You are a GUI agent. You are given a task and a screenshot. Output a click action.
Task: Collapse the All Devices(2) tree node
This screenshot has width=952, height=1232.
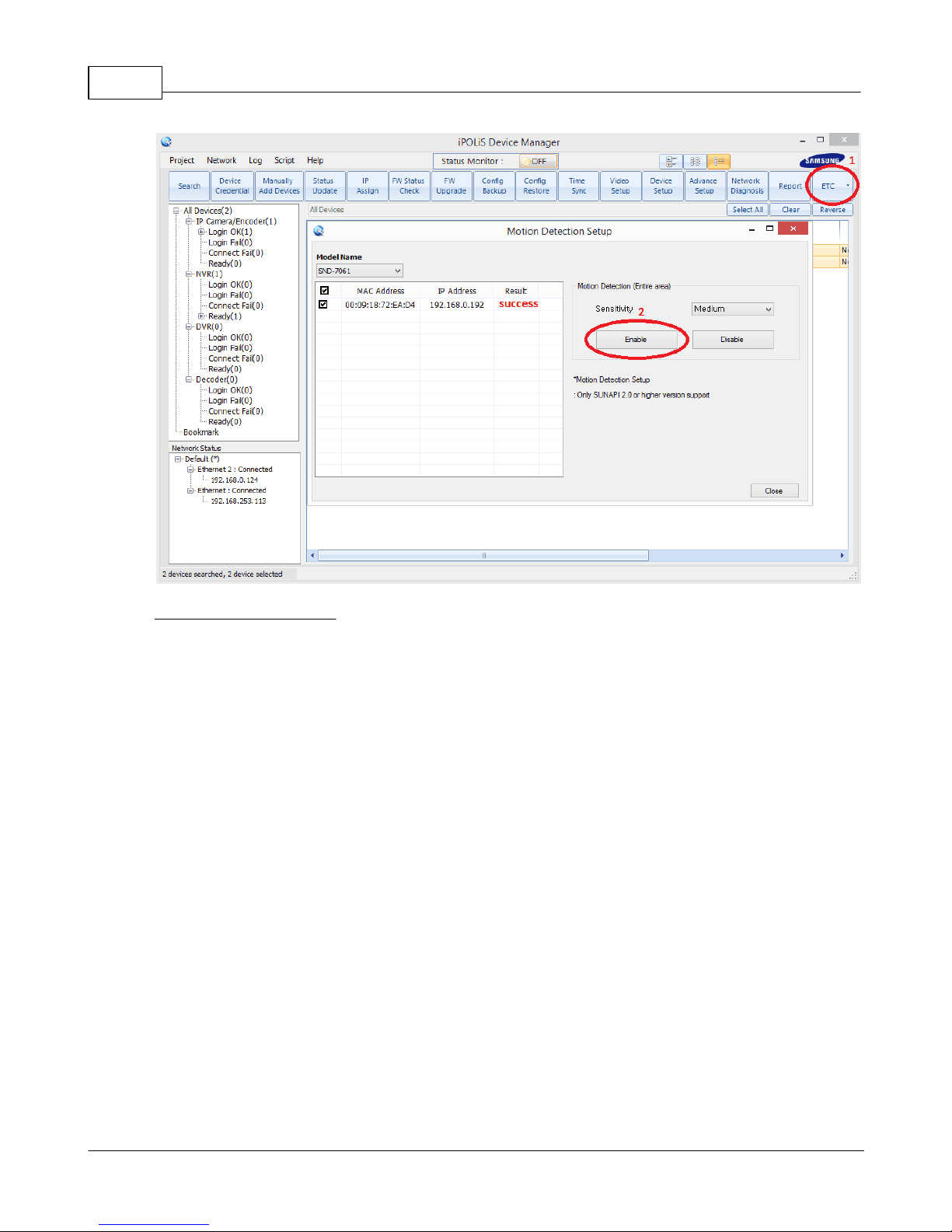(x=176, y=211)
